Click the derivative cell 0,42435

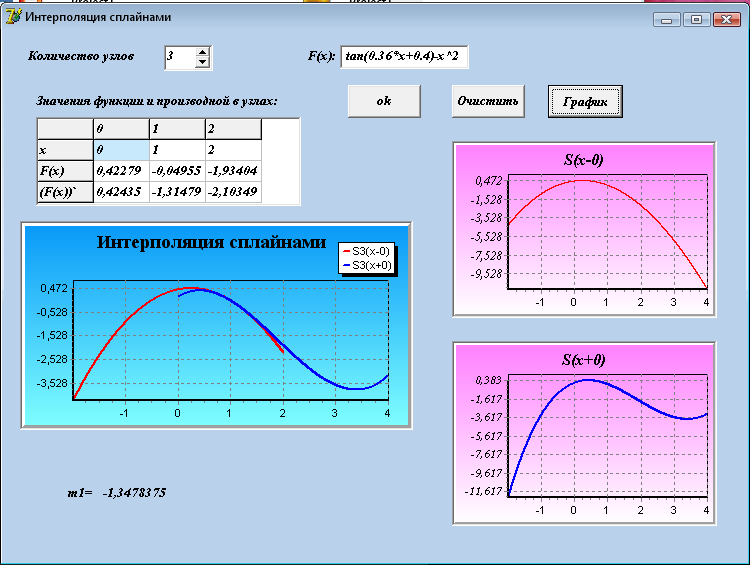tap(121, 192)
